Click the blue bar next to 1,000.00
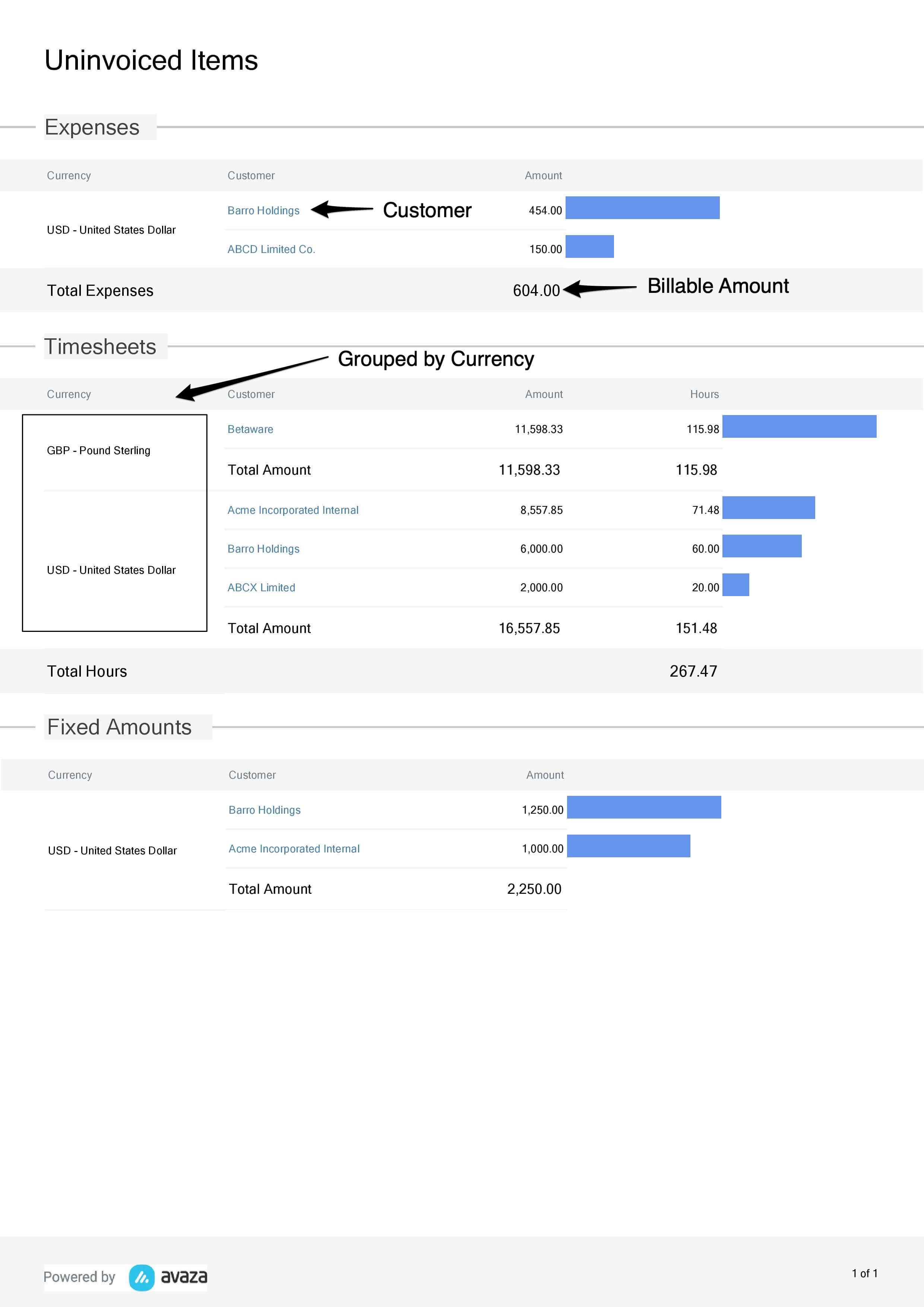Image resolution: width=924 pixels, height=1307 pixels. coord(629,846)
